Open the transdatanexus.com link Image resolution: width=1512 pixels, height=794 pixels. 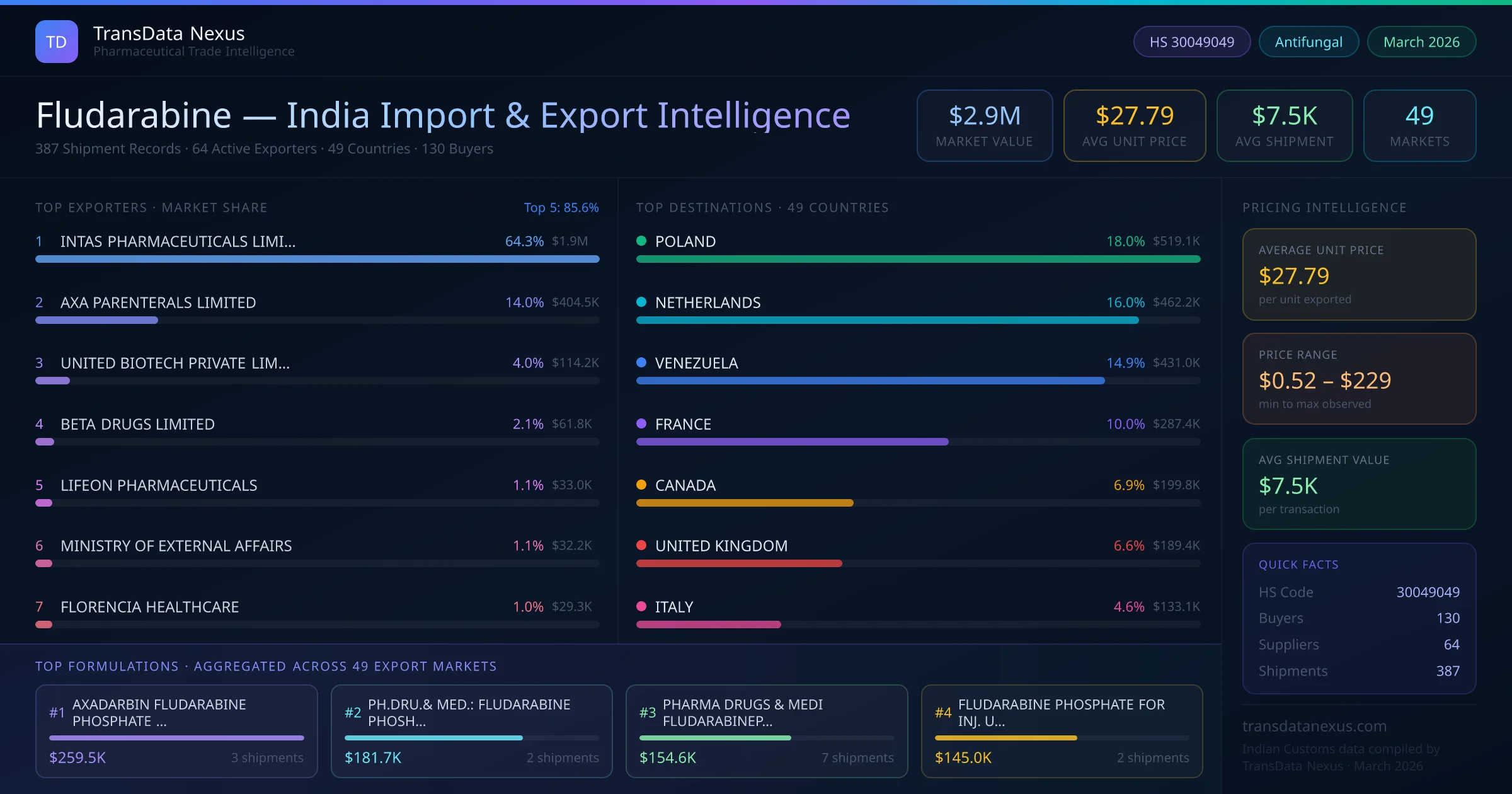point(1314,726)
